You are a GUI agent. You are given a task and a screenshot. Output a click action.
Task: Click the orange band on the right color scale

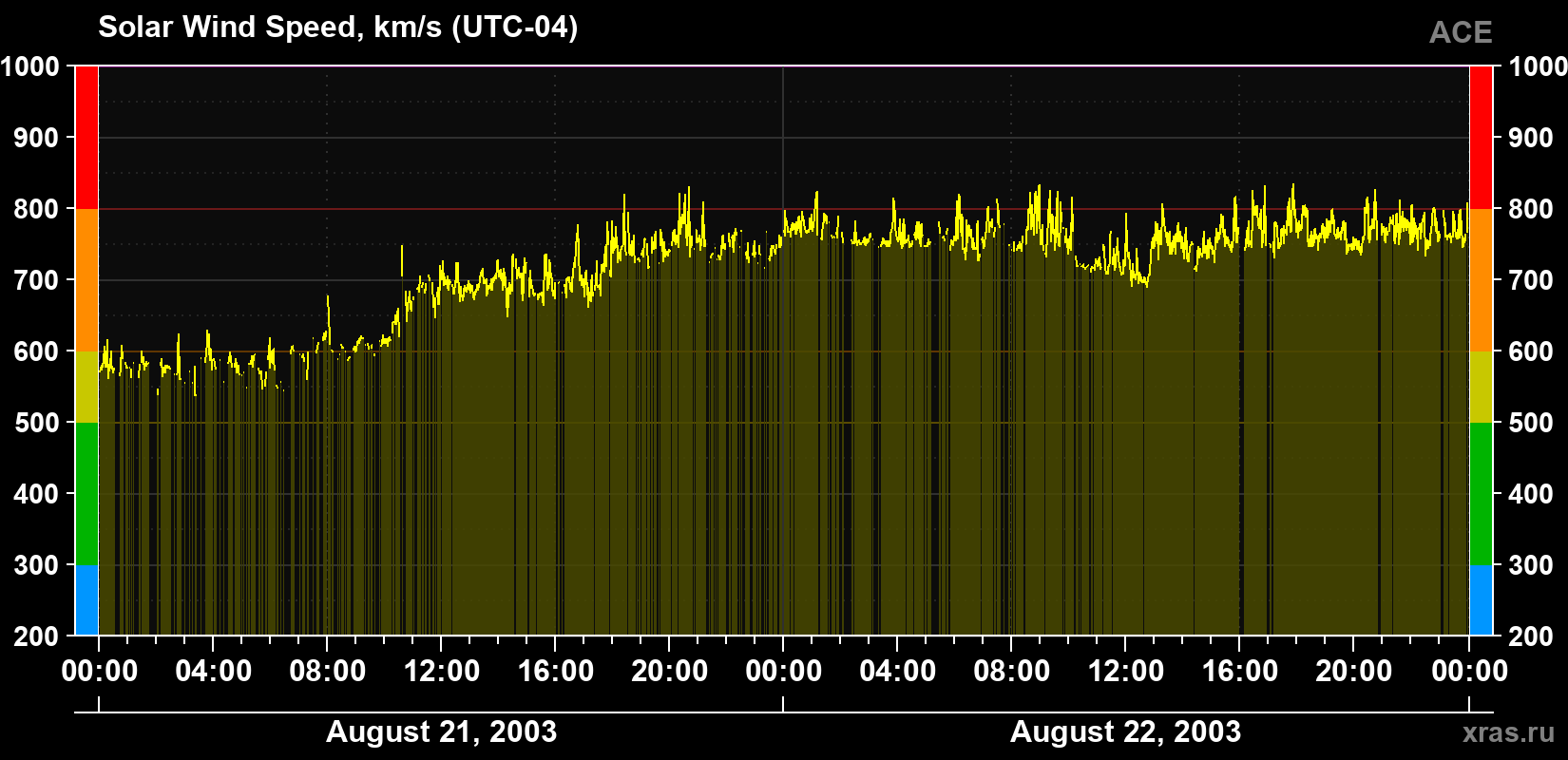[x=1481, y=280]
